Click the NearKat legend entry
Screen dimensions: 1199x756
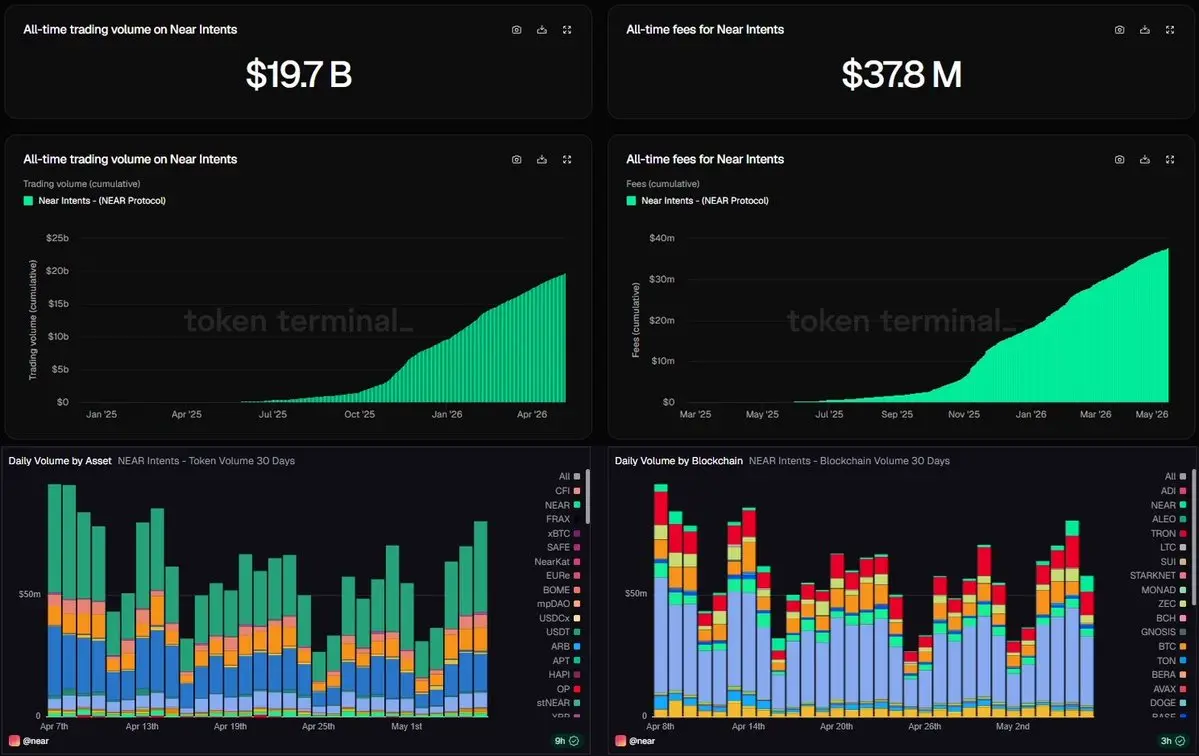click(557, 562)
